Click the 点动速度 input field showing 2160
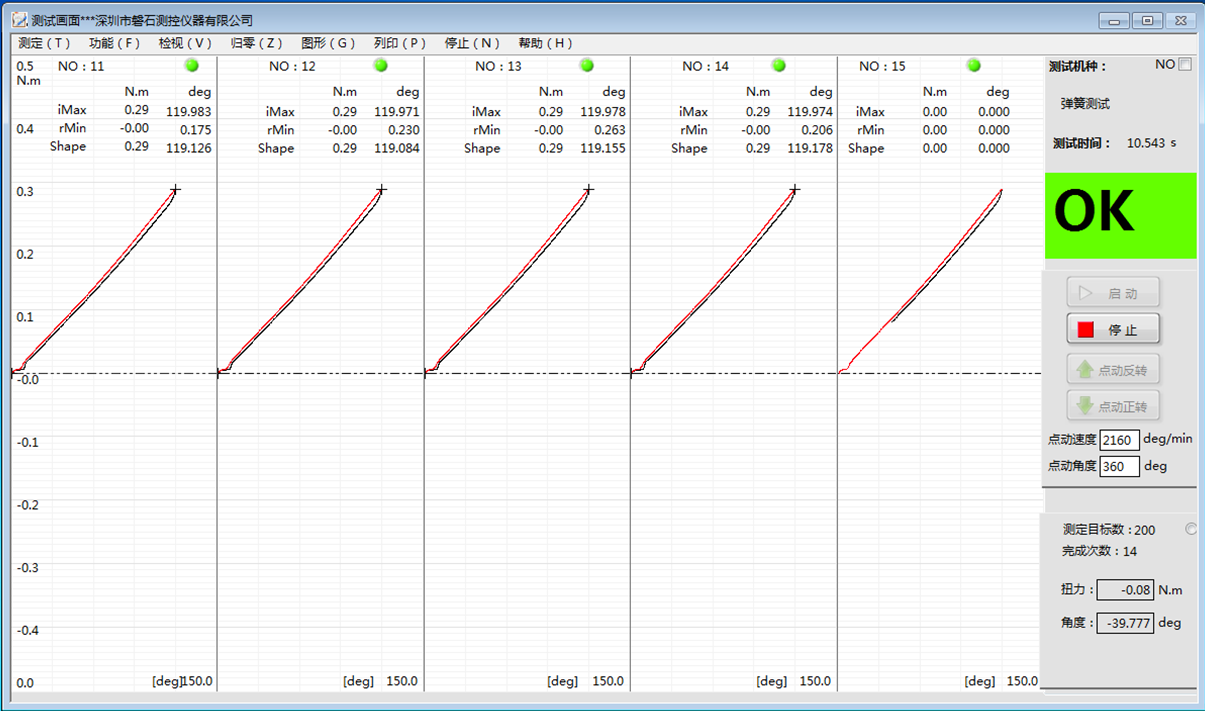 tap(1119, 440)
